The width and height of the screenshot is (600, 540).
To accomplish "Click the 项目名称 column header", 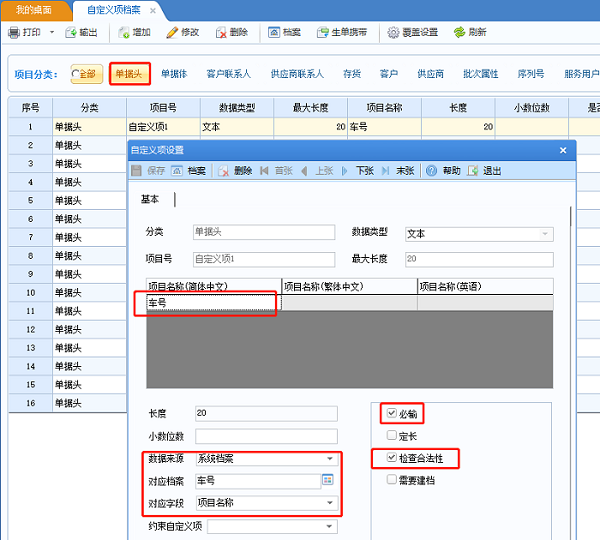I will click(384, 108).
